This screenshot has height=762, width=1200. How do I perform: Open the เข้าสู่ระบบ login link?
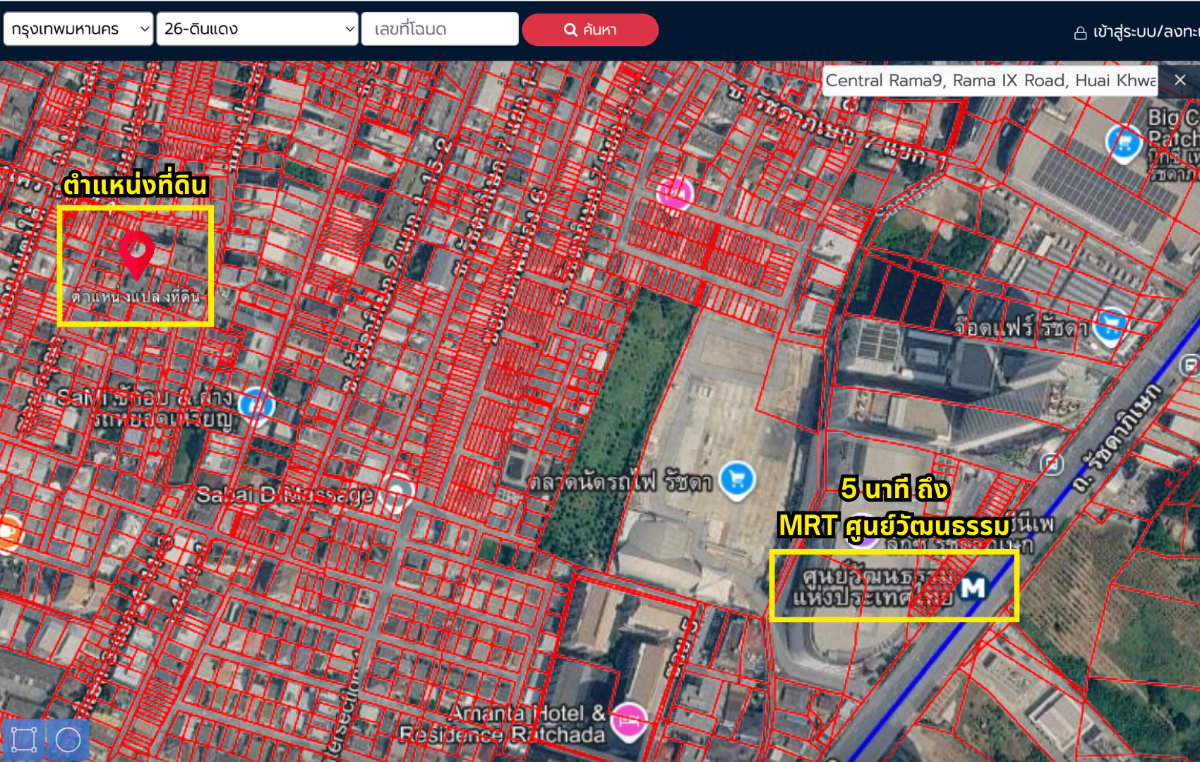1137,31
